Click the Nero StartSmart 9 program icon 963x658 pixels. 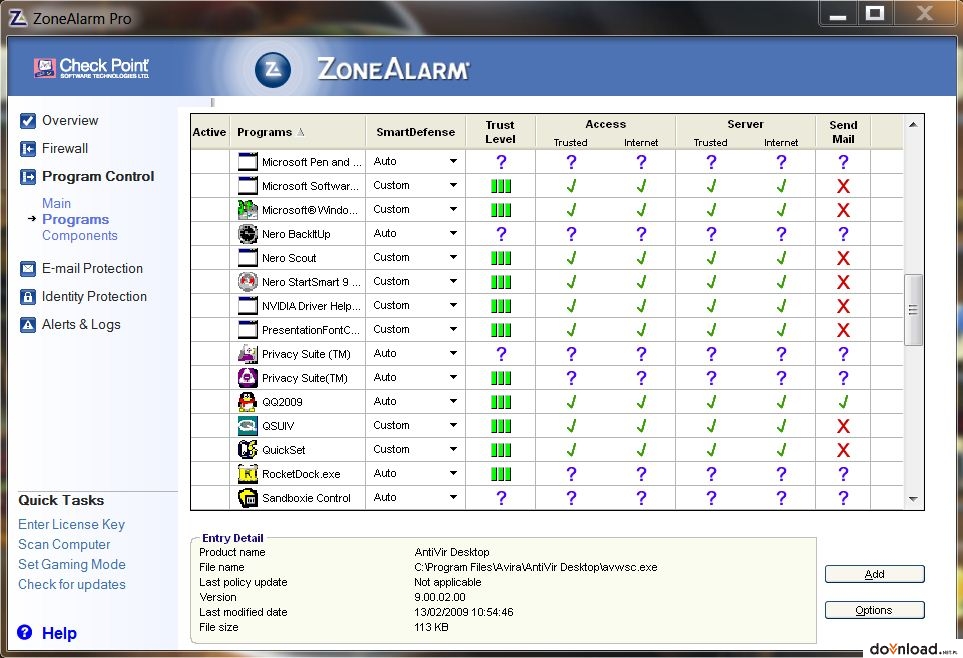tap(248, 281)
